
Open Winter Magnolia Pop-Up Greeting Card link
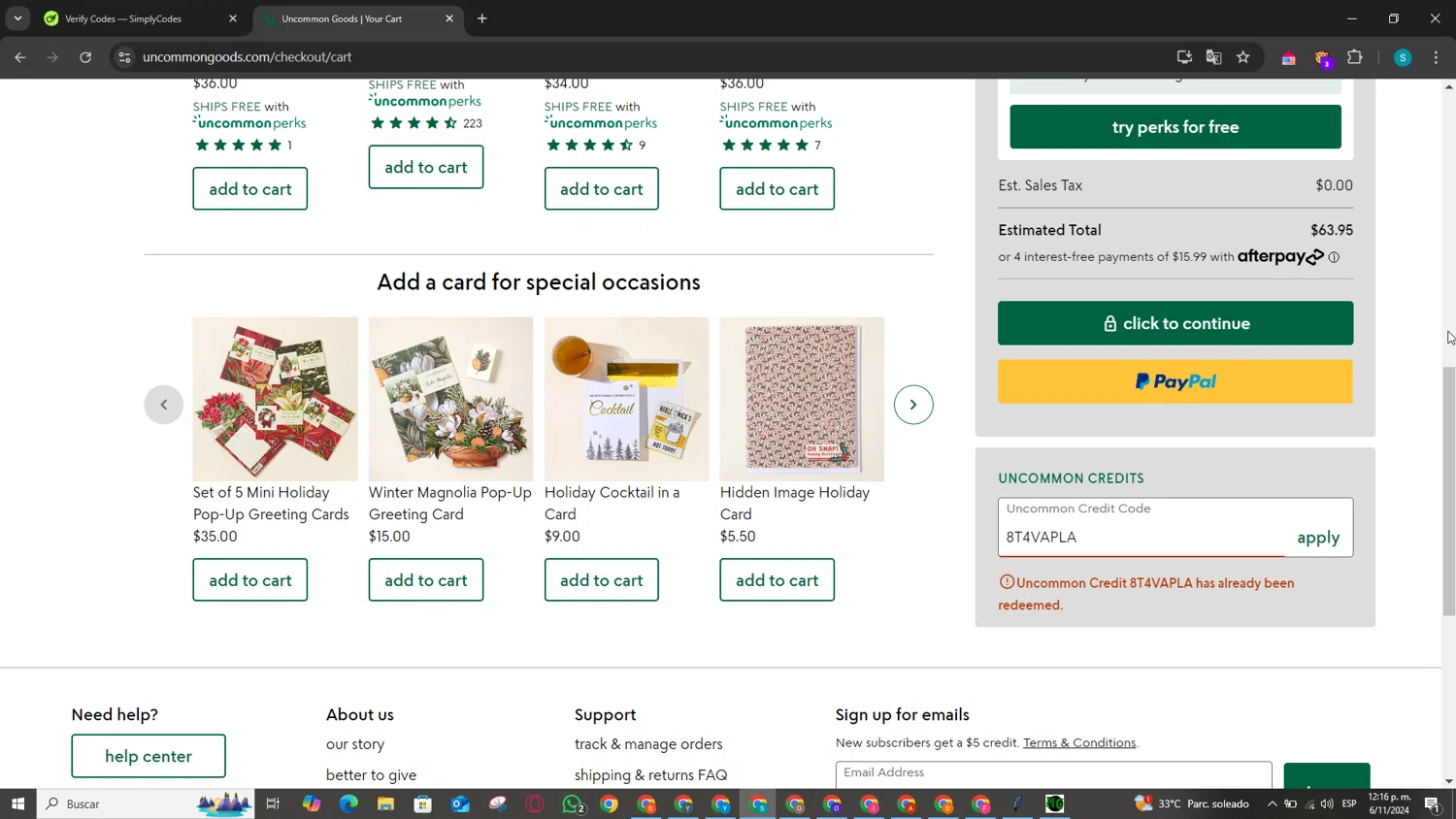(x=450, y=504)
